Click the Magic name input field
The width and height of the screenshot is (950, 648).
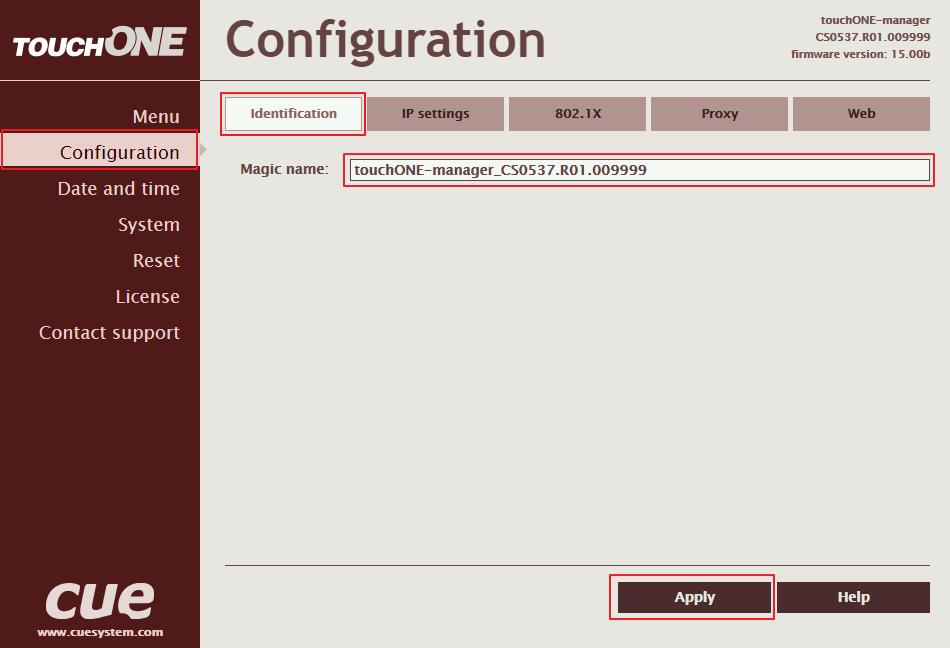tap(639, 170)
